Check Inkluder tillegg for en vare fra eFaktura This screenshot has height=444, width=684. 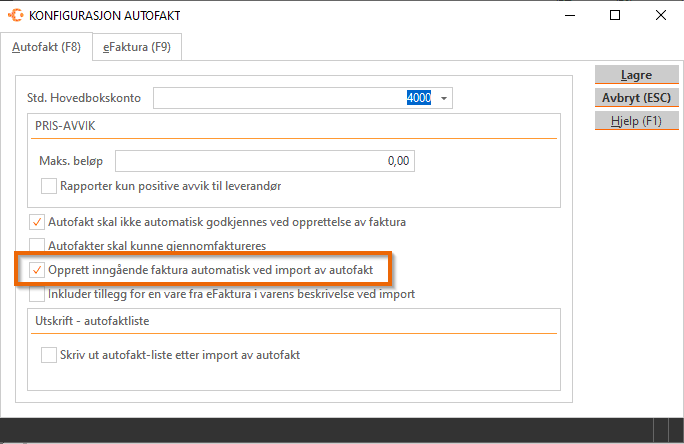pos(37,294)
